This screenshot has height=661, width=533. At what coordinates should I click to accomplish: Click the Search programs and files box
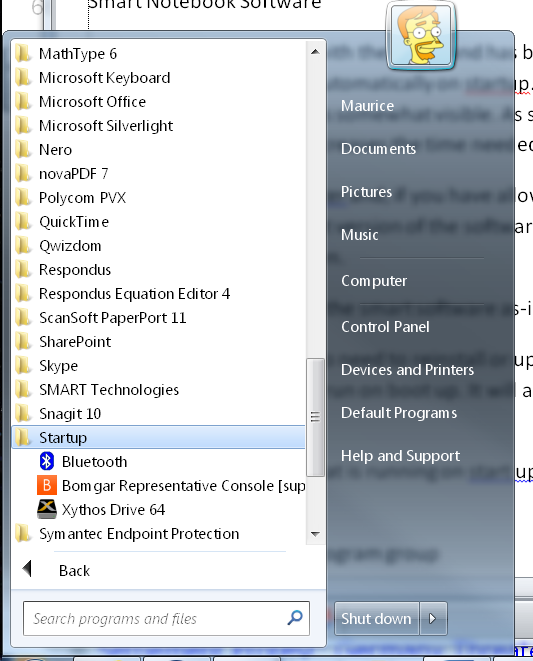pyautogui.click(x=166, y=618)
